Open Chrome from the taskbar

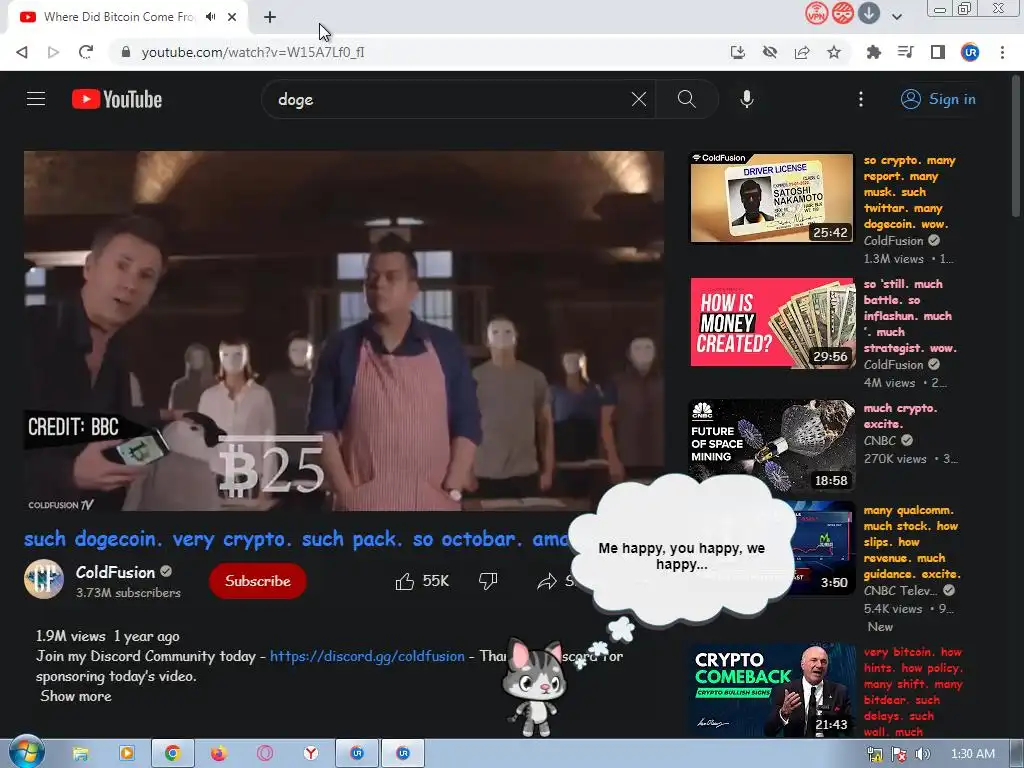172,754
